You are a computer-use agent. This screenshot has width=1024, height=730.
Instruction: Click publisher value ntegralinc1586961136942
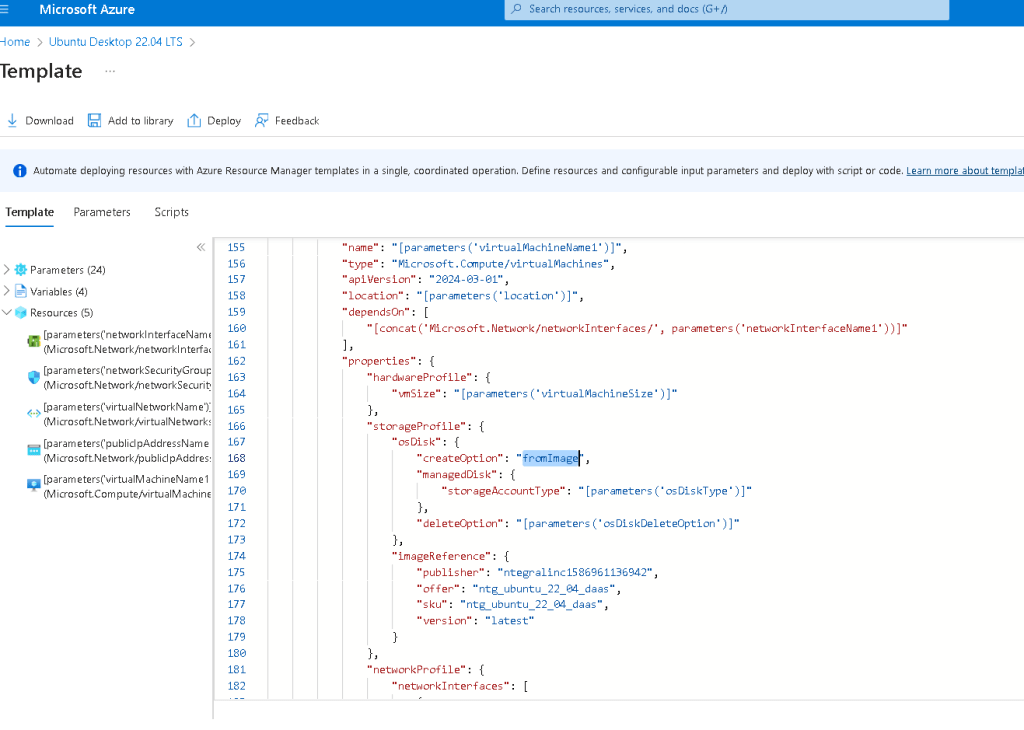click(x=575, y=573)
